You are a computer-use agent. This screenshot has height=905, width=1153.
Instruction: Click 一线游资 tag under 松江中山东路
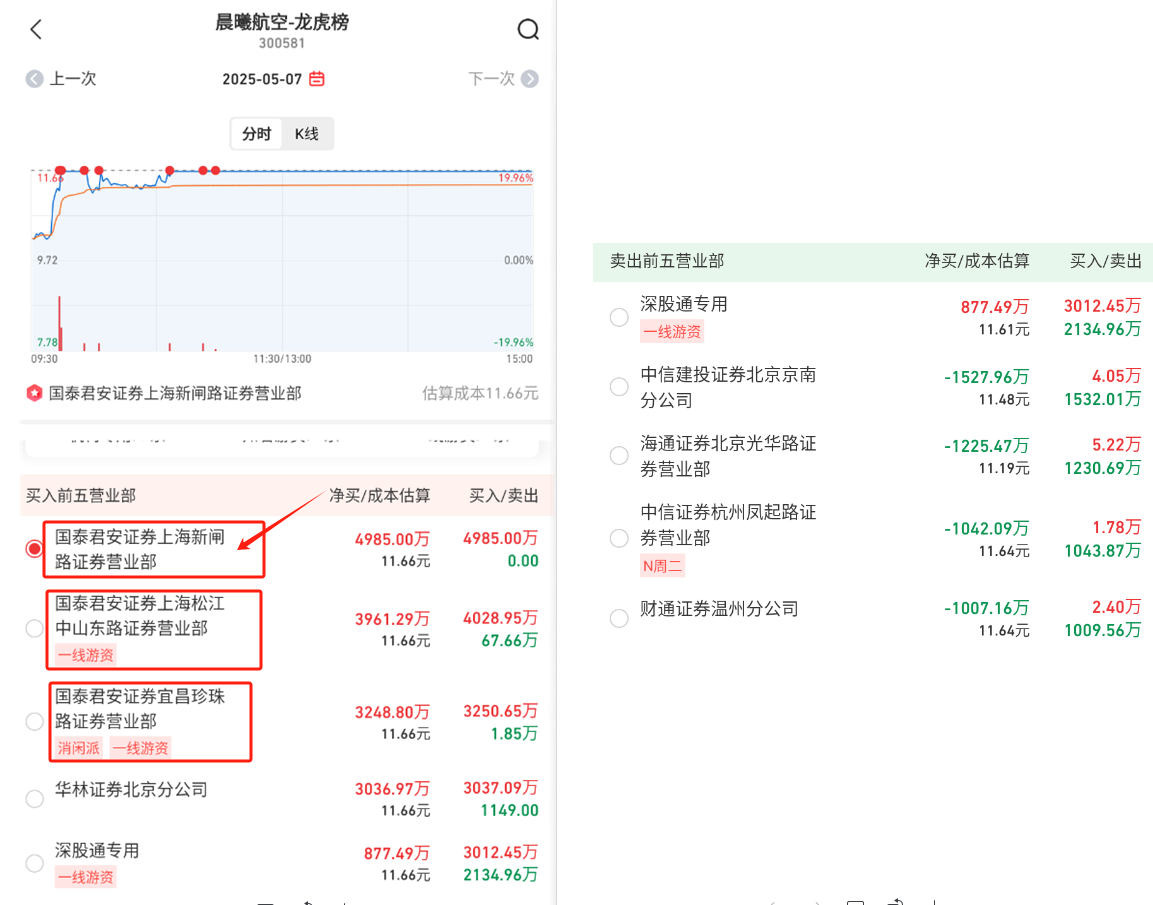pyautogui.click(x=86, y=654)
